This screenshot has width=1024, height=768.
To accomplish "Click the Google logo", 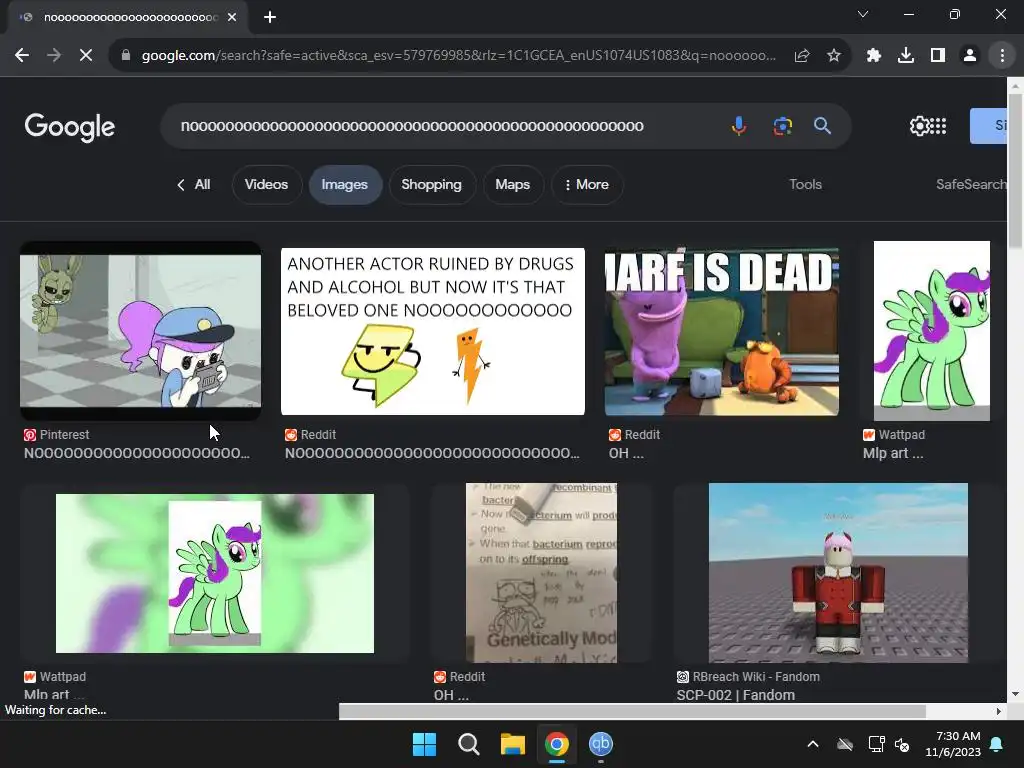I will [69, 127].
